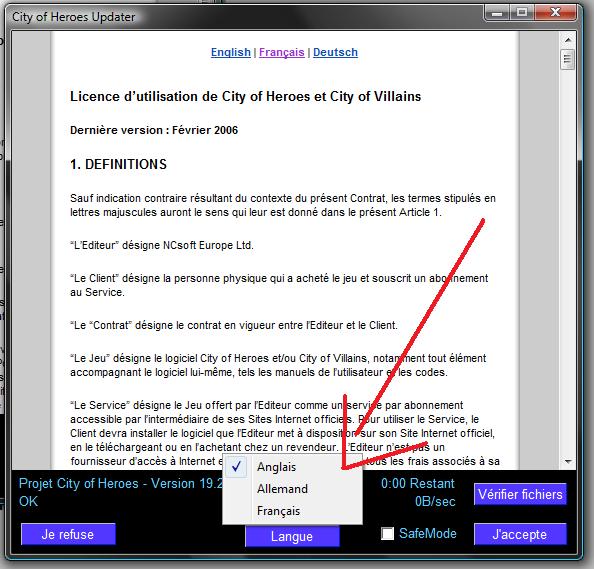
Task: Open the Langue dropdown button
Action: 292,536
